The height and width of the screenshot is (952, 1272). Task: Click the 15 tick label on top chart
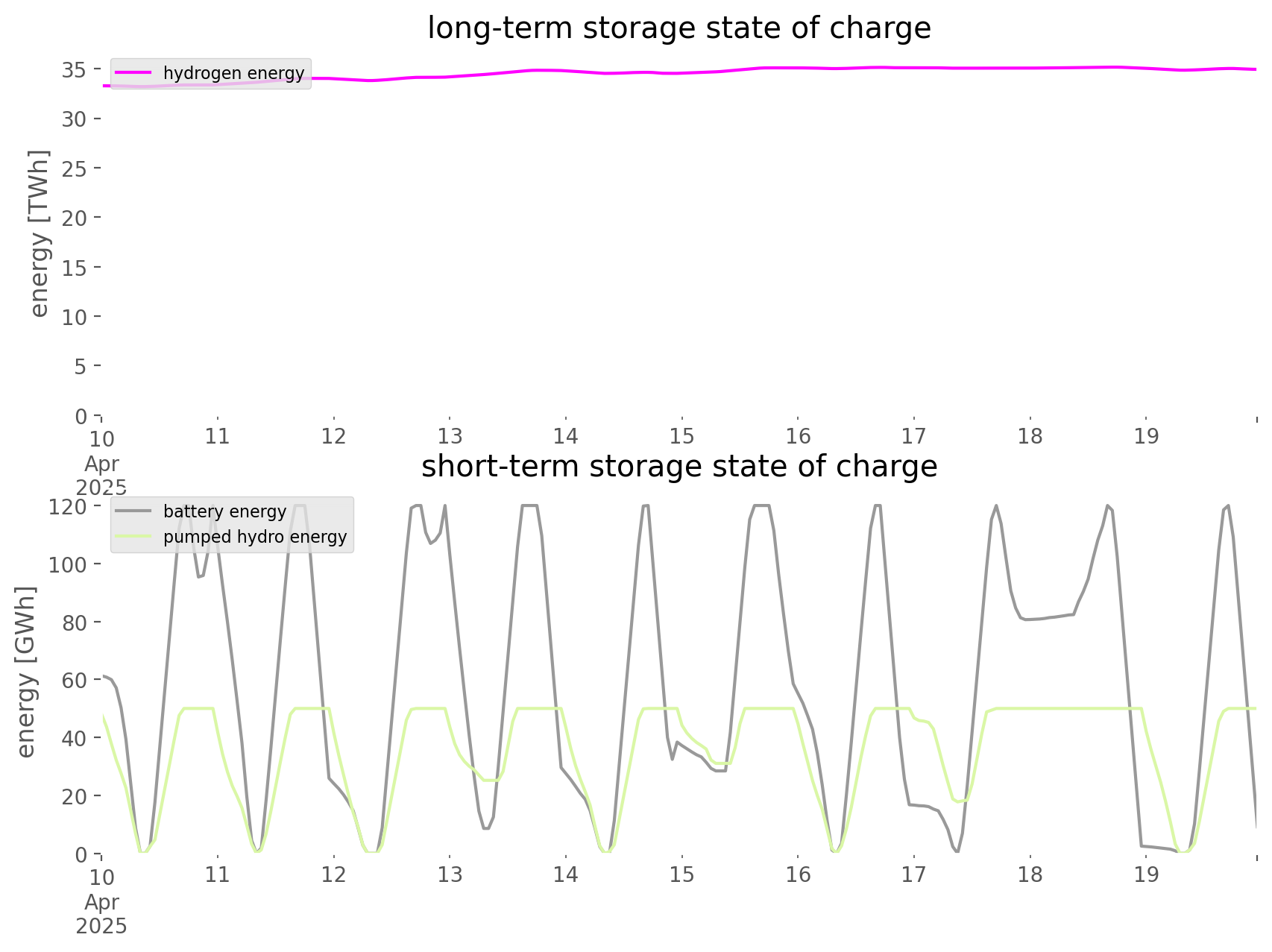pyautogui.click(x=75, y=268)
